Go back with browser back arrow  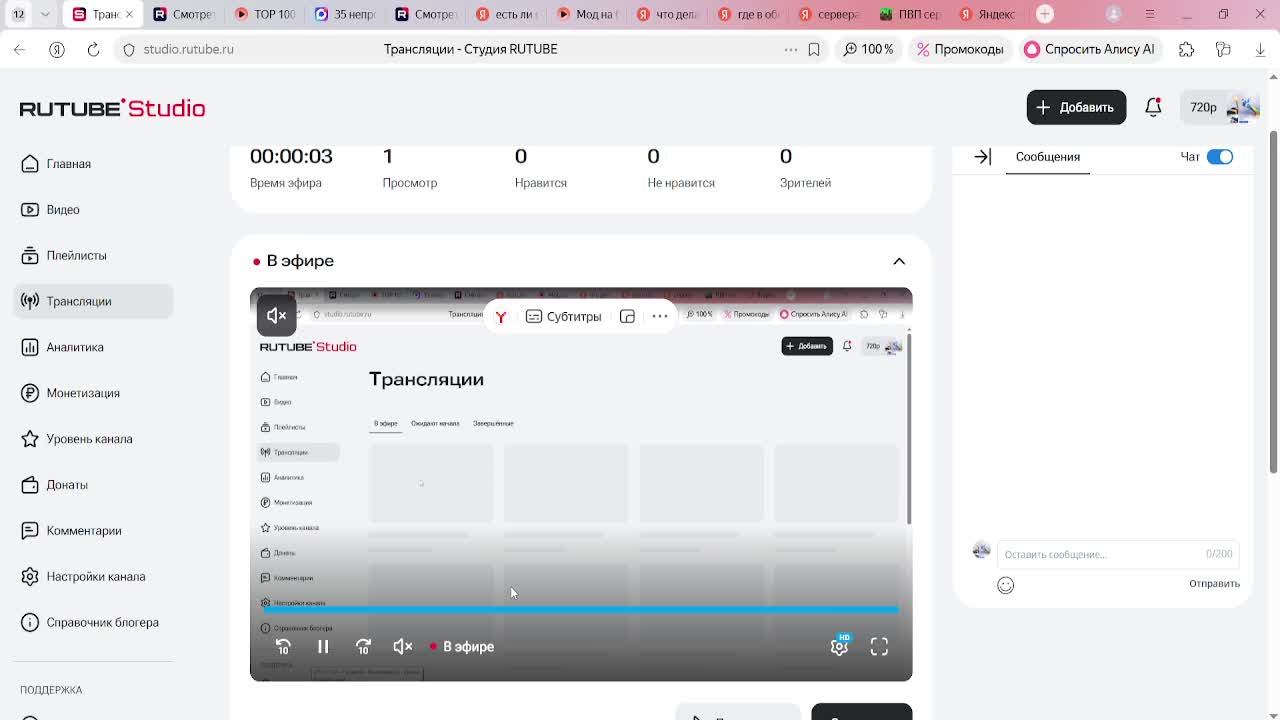click(x=20, y=49)
